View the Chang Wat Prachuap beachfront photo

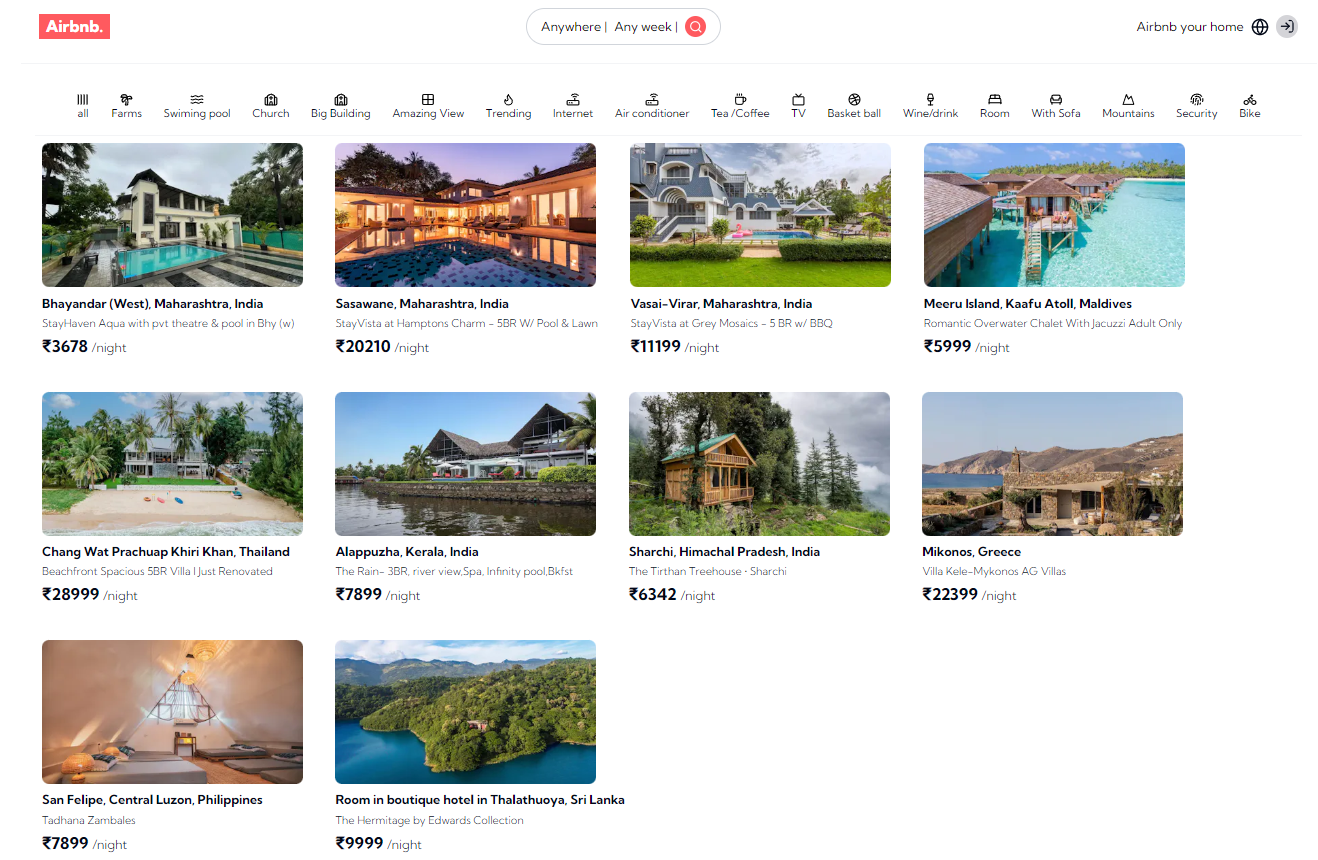point(172,464)
